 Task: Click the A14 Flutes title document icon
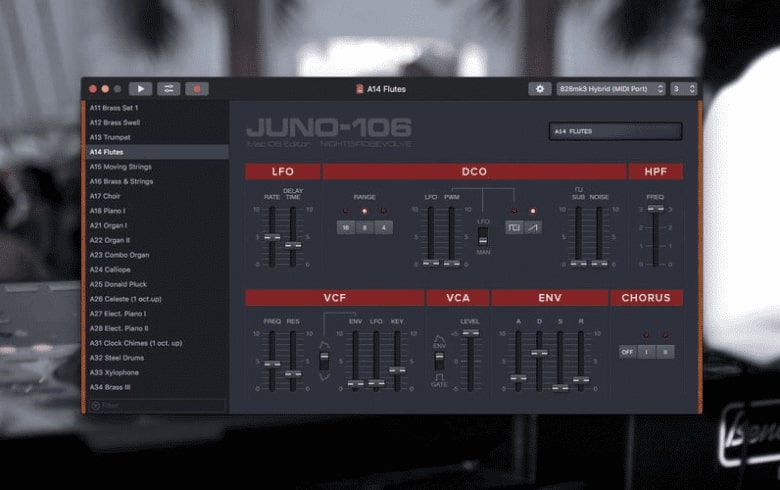[360, 89]
